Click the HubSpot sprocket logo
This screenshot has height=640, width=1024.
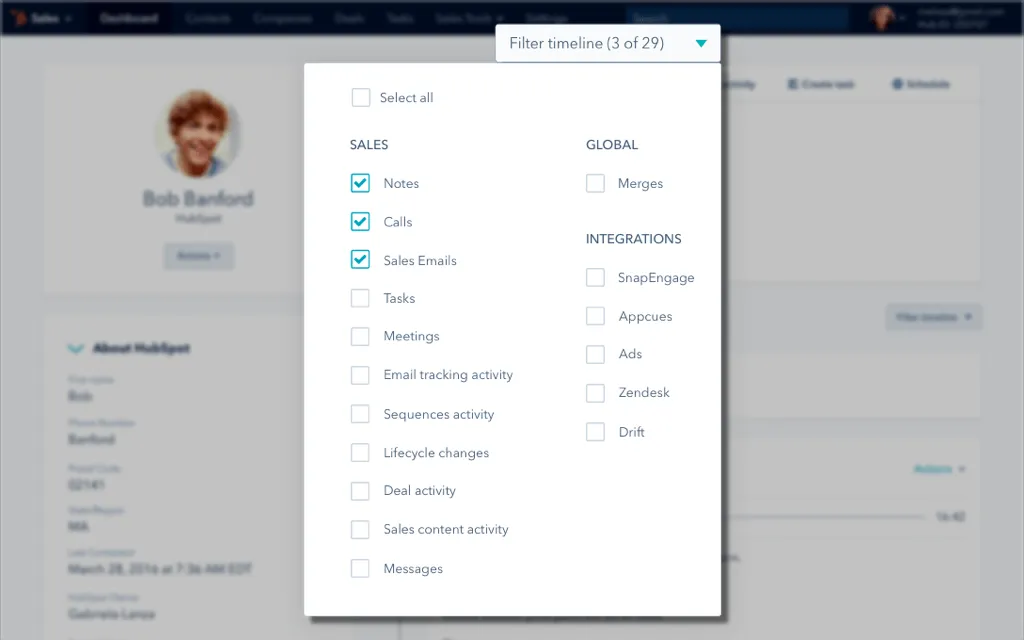[18, 18]
